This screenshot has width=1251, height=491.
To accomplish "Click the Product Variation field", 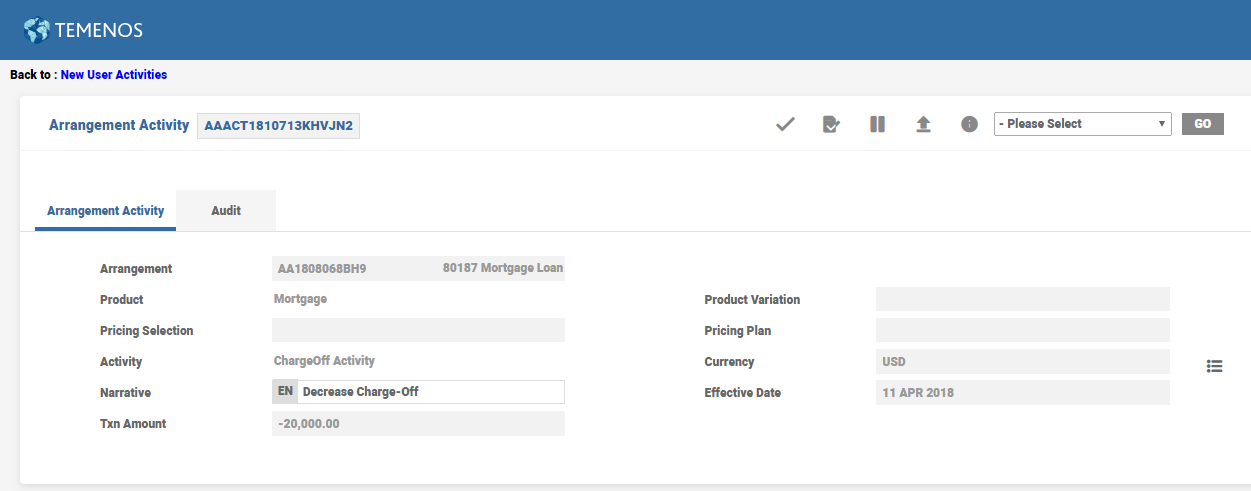I will (x=1022, y=300).
